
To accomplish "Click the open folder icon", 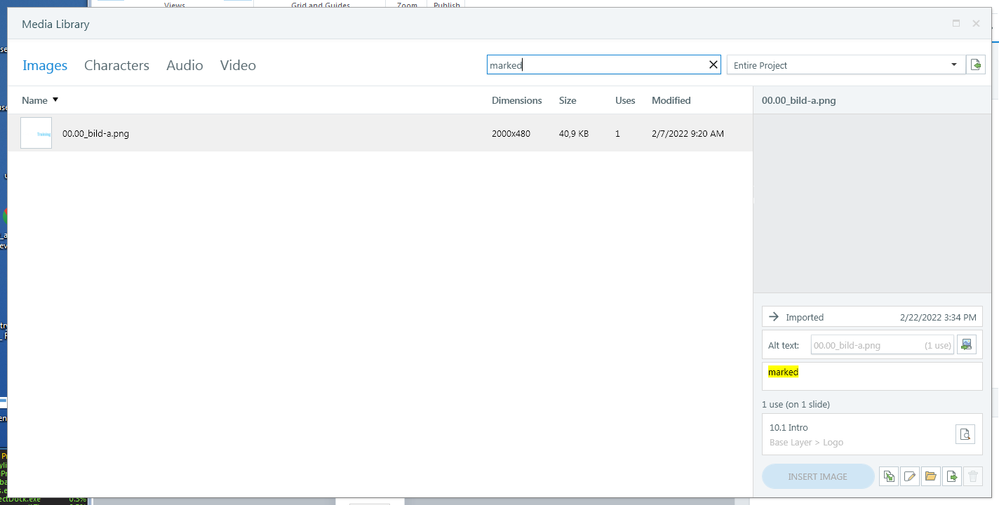I will point(931,477).
